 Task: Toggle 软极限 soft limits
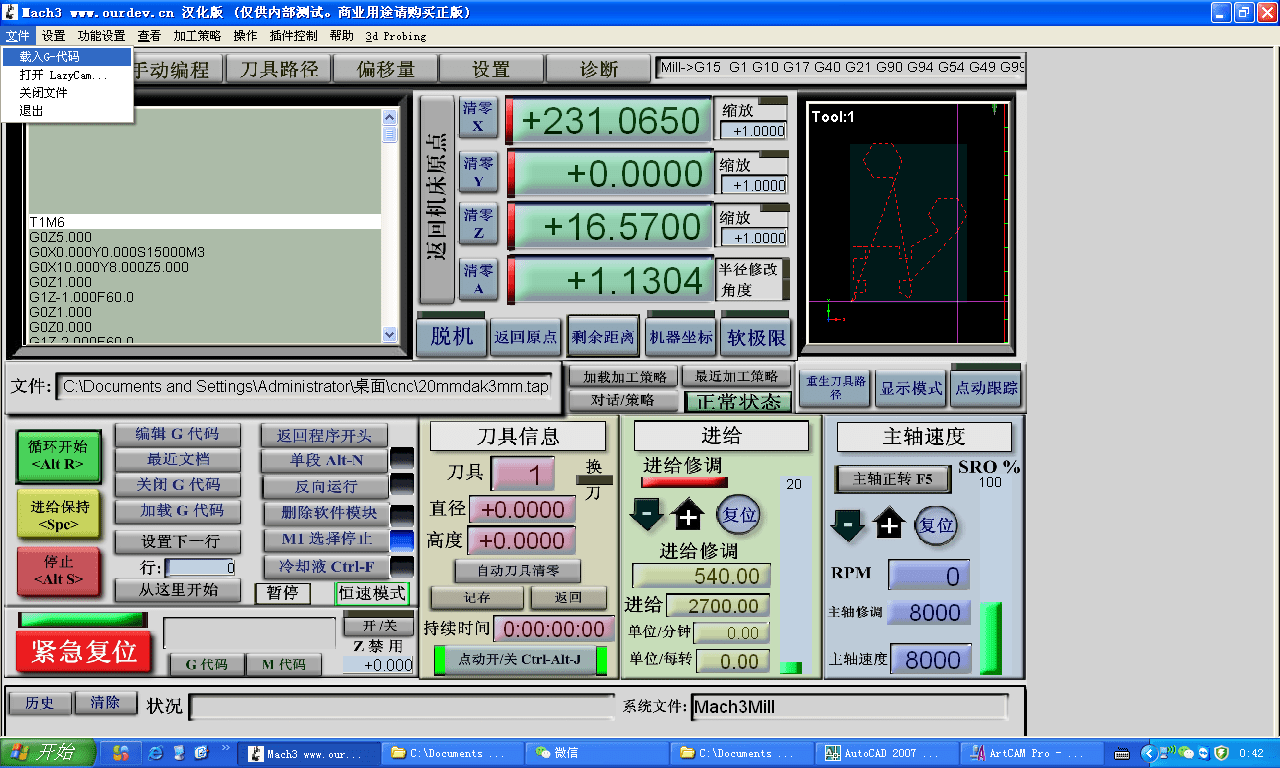point(756,337)
